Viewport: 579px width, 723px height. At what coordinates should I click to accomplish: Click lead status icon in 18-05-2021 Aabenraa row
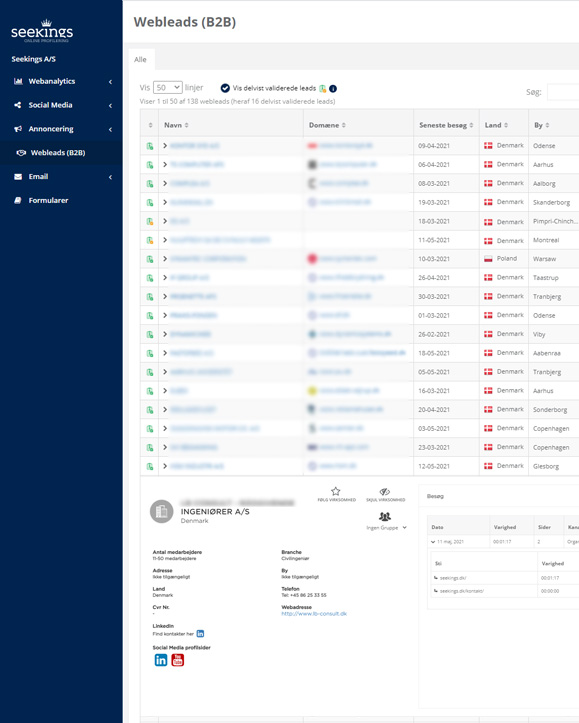150,353
